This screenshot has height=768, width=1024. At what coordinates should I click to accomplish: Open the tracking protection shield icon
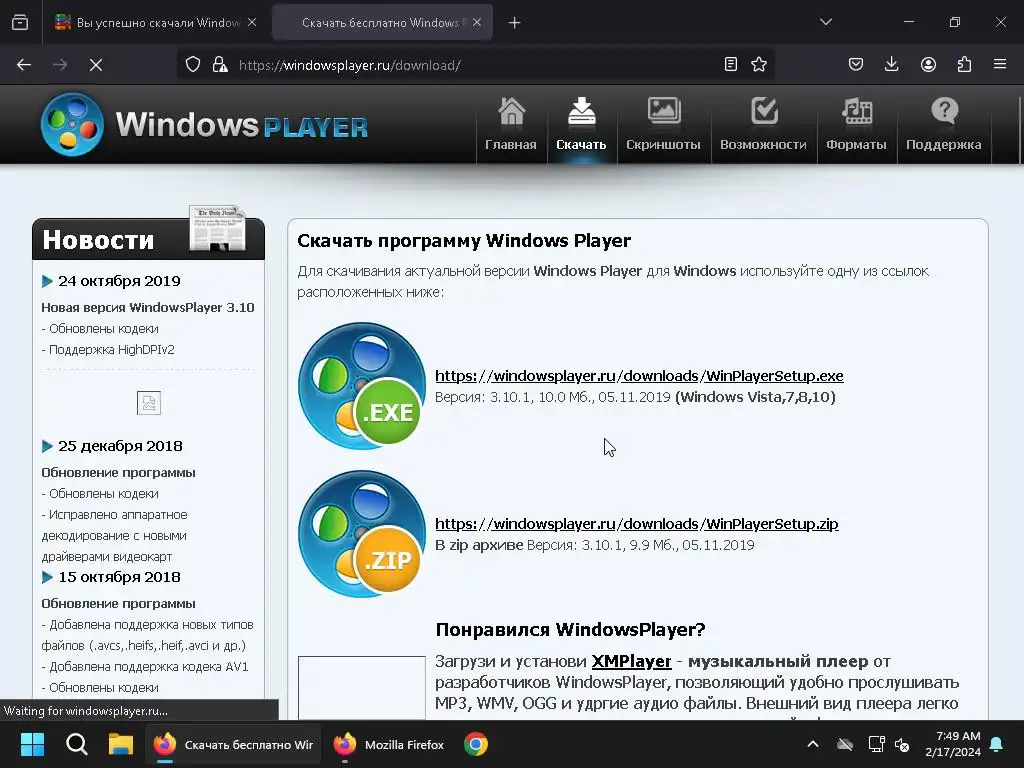coord(193,65)
